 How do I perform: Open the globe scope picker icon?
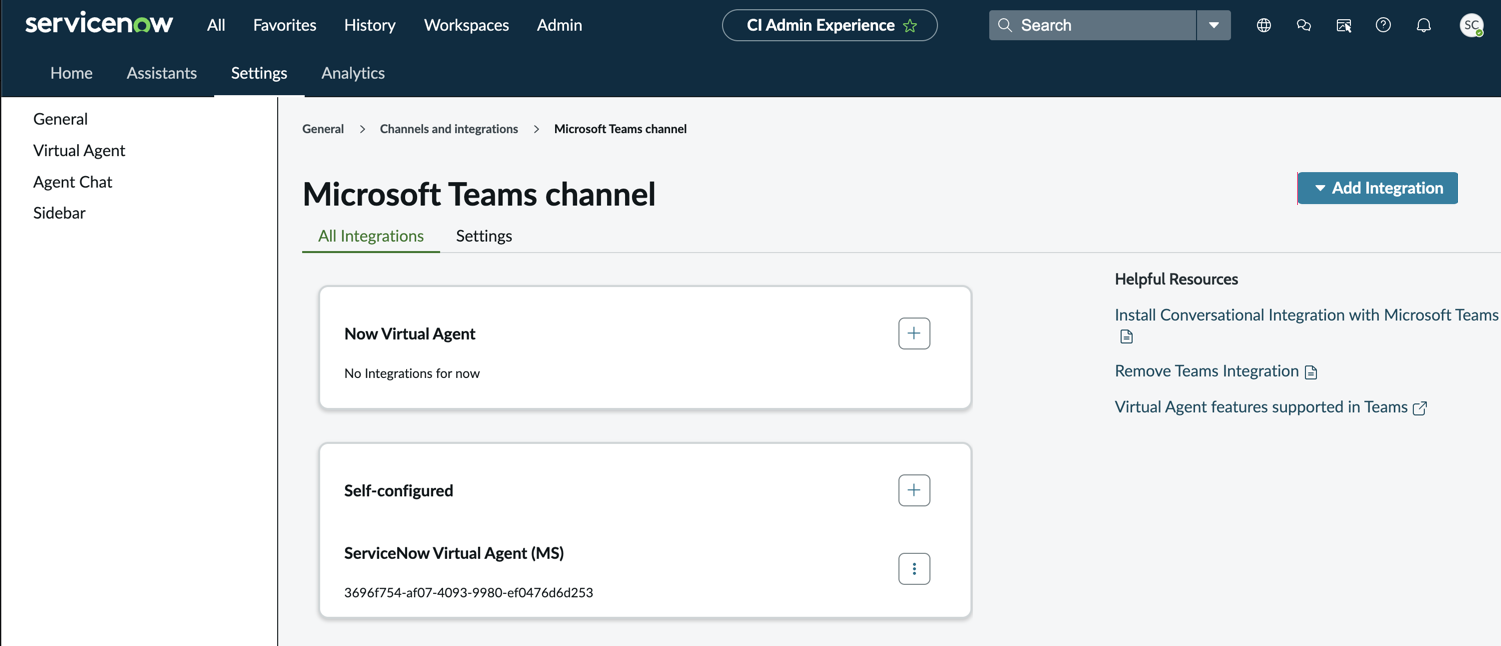pyautogui.click(x=1264, y=25)
